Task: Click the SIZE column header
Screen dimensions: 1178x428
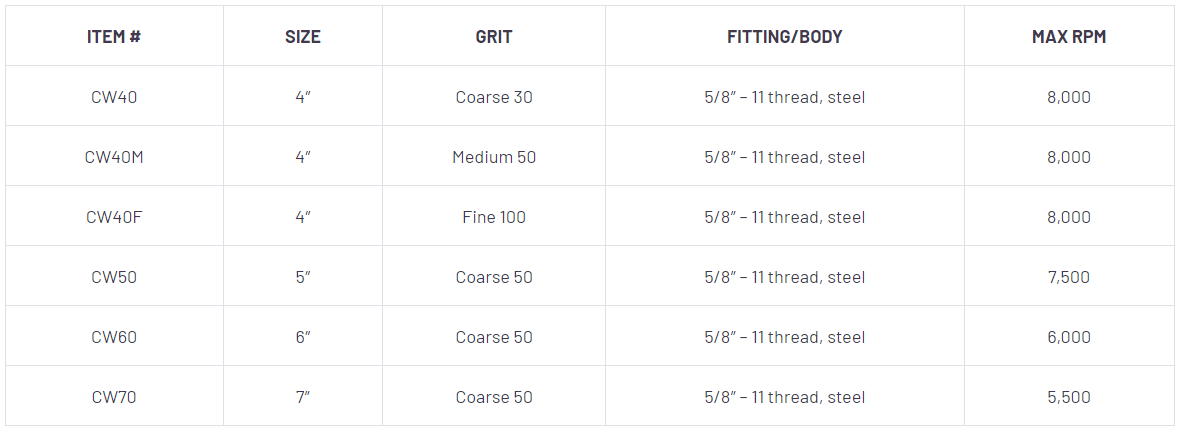Action: click(x=303, y=37)
